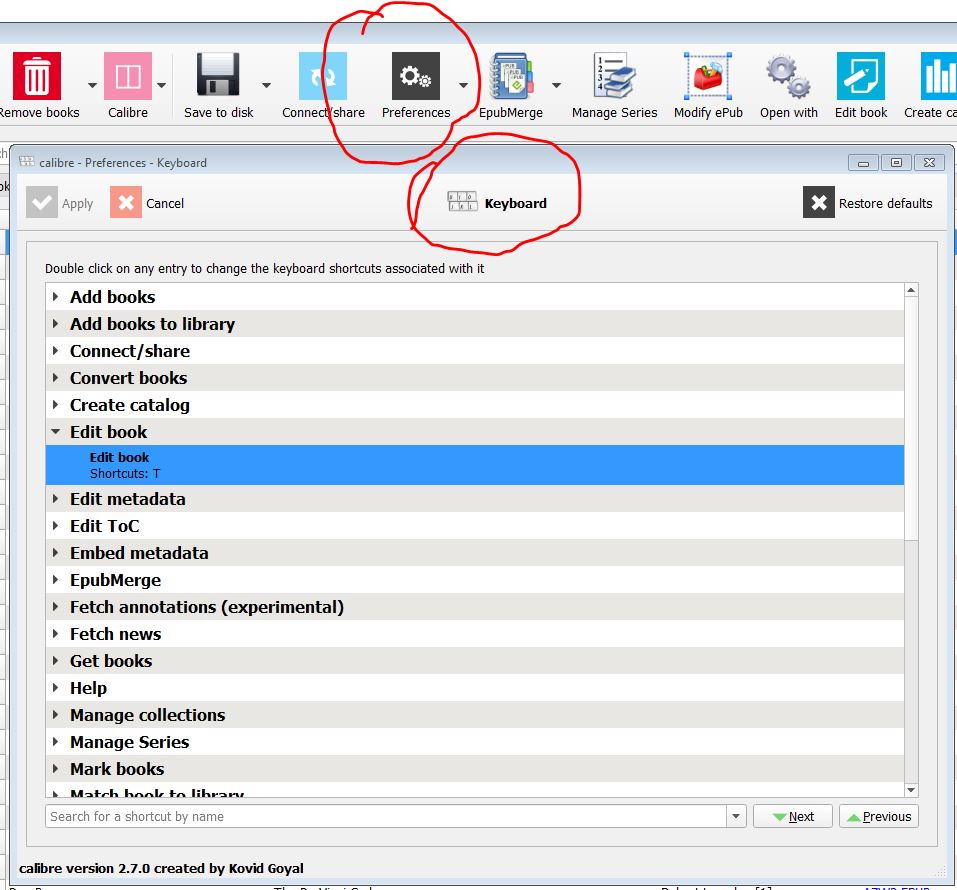Open the Calibre library dropdown arrow
Image resolution: width=957 pixels, height=890 pixels.
162,85
